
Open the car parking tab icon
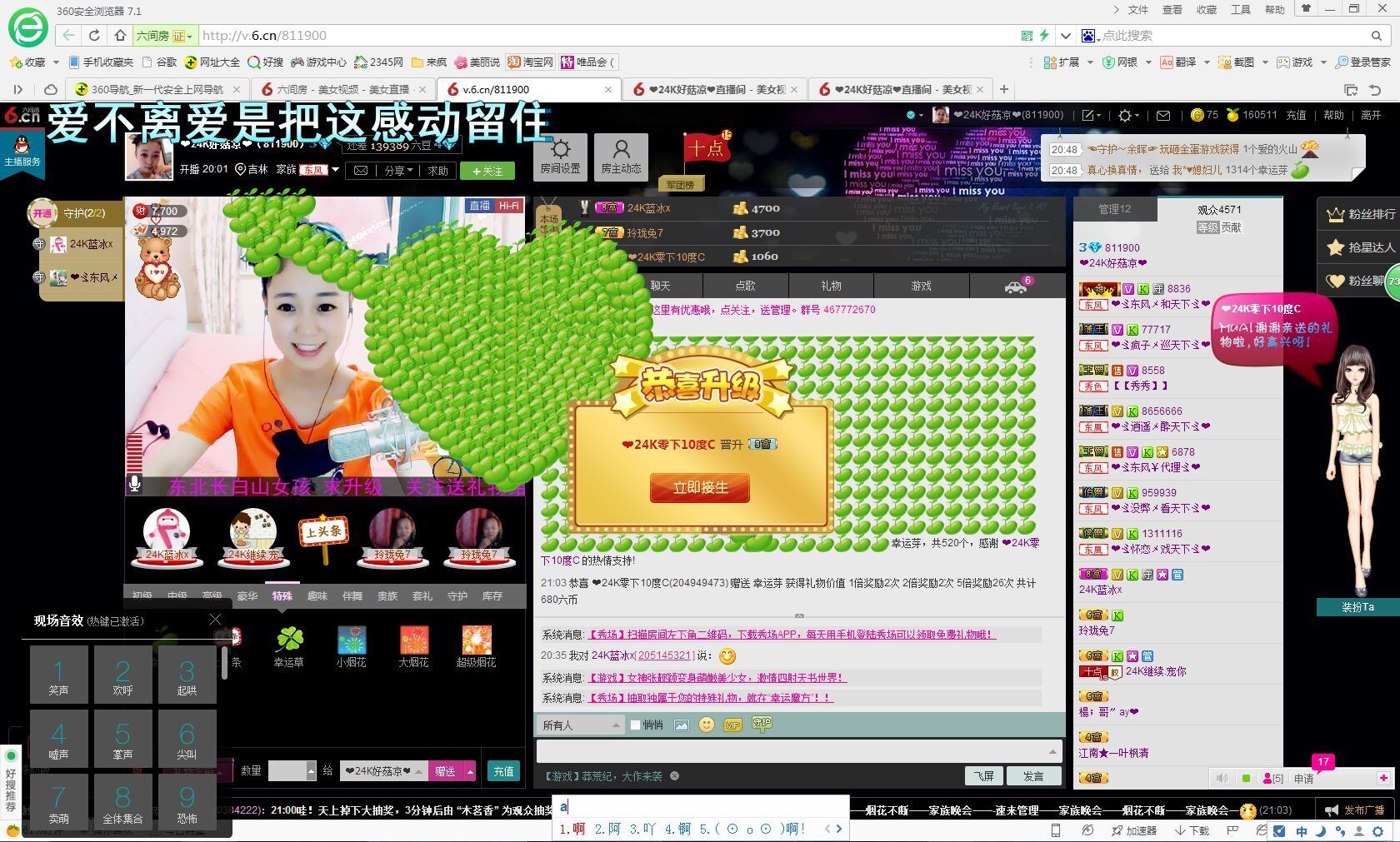pyautogui.click(x=1017, y=286)
